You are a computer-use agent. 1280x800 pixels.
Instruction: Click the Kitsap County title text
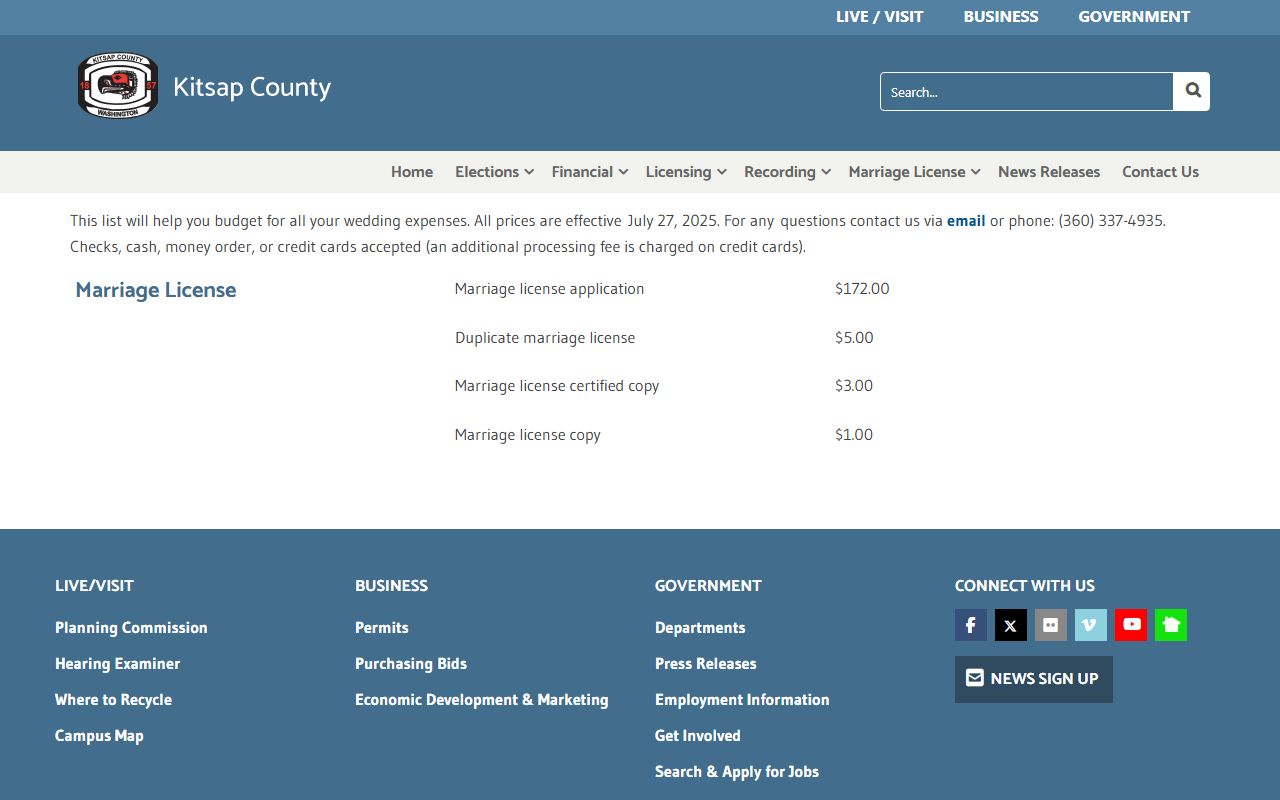pos(252,87)
